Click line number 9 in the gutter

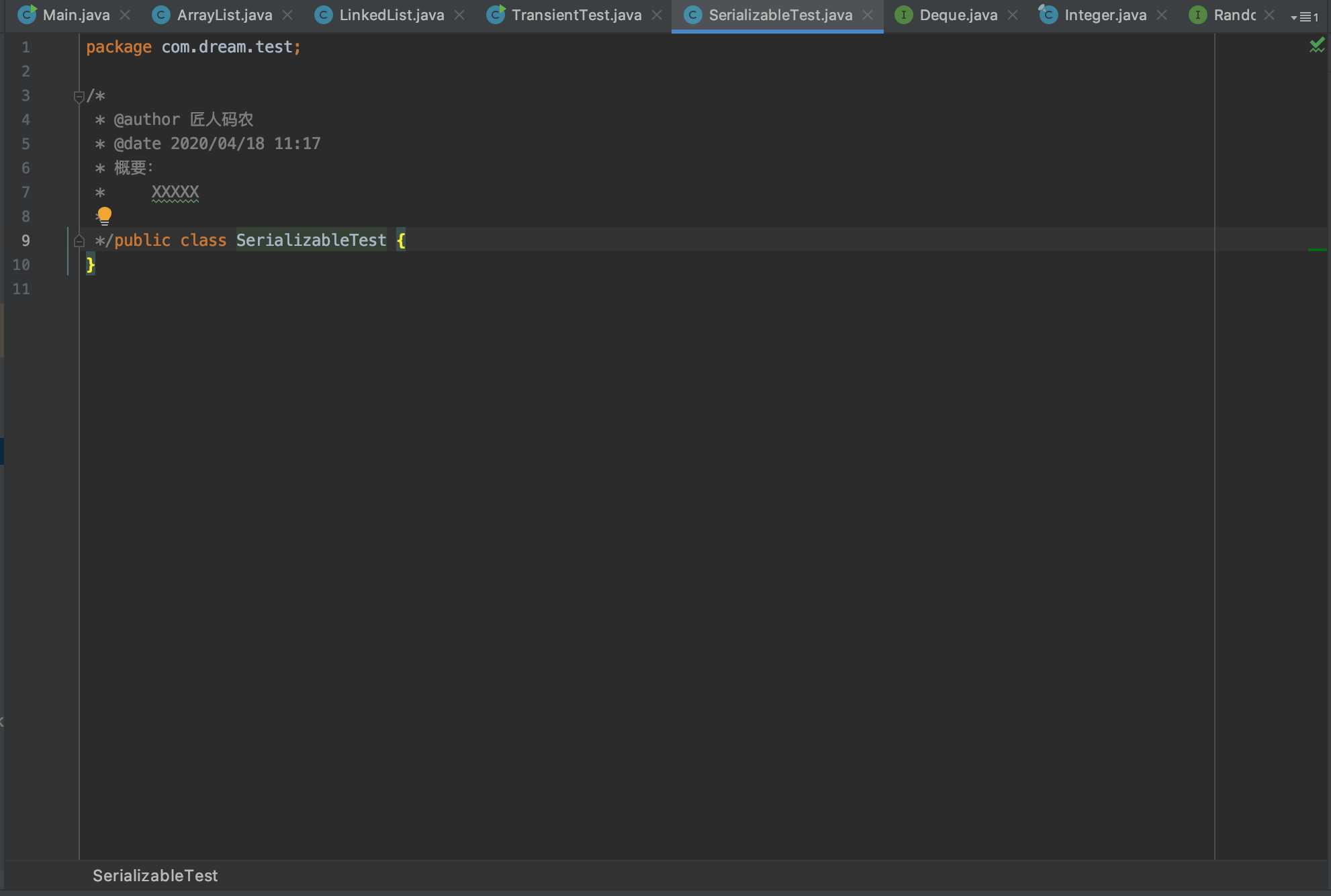click(x=26, y=240)
